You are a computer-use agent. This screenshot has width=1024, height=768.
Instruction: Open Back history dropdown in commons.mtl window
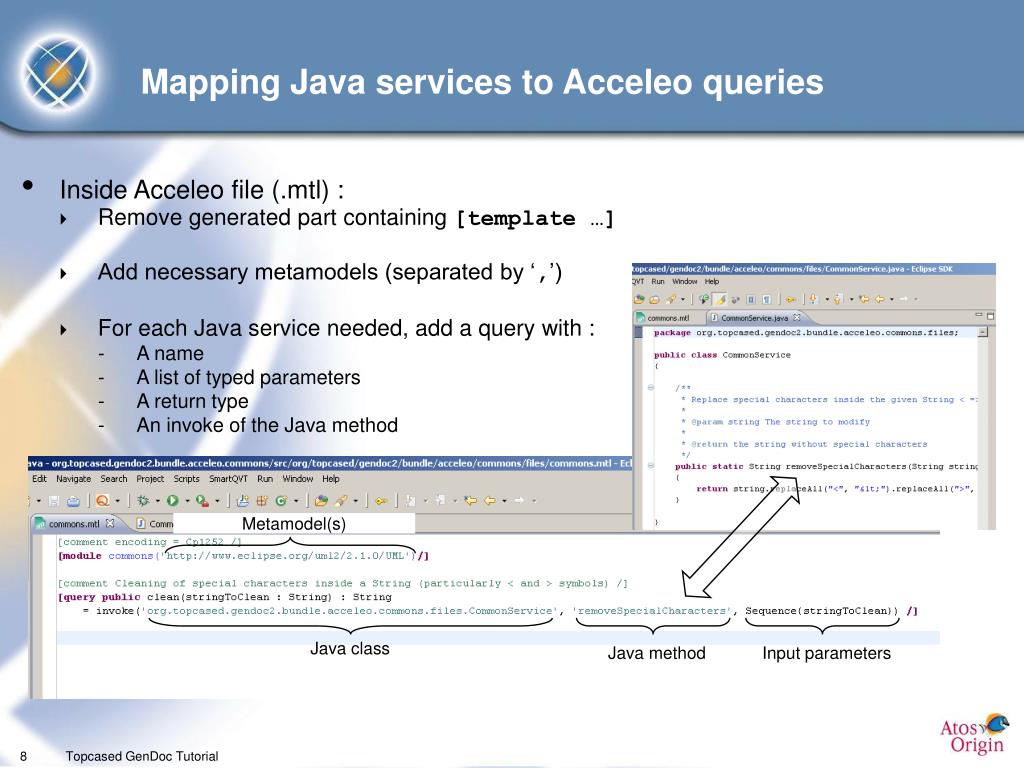504,501
